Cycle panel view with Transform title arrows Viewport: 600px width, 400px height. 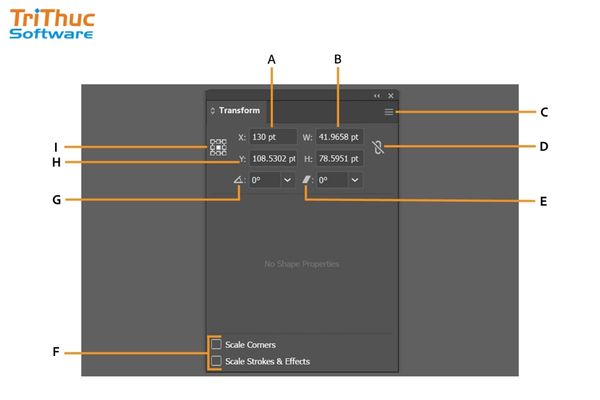212,112
